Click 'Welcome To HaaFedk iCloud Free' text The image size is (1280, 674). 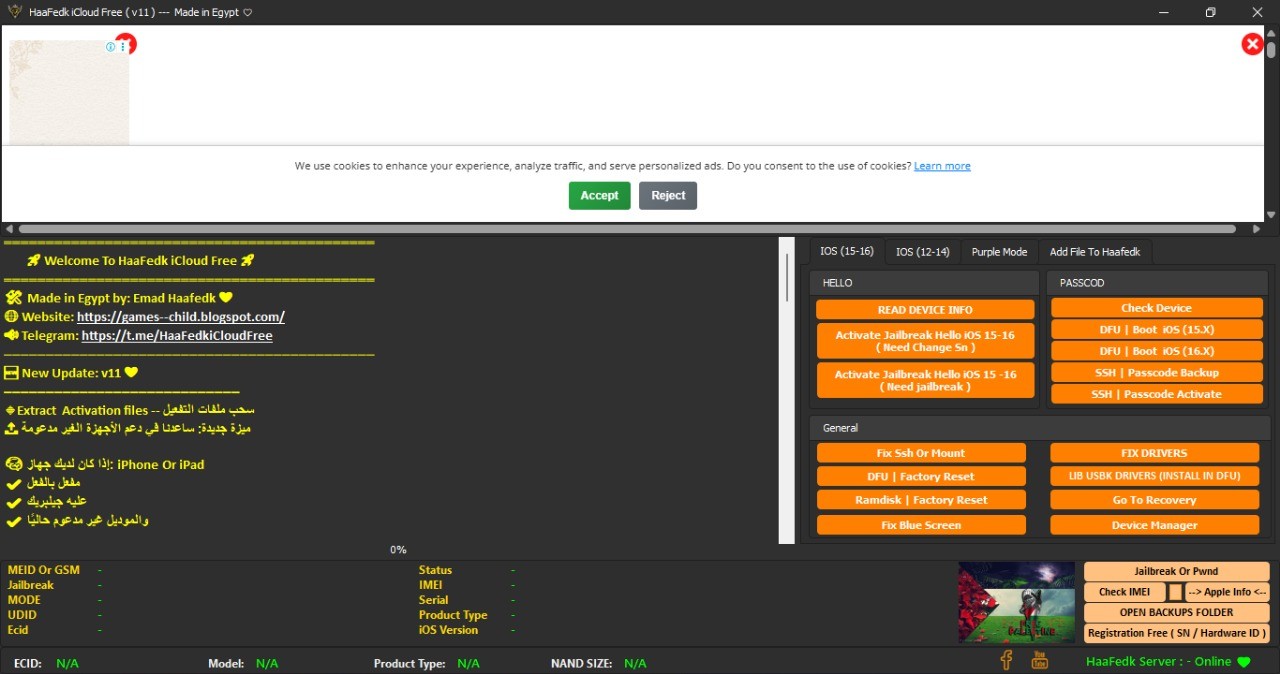[140, 260]
